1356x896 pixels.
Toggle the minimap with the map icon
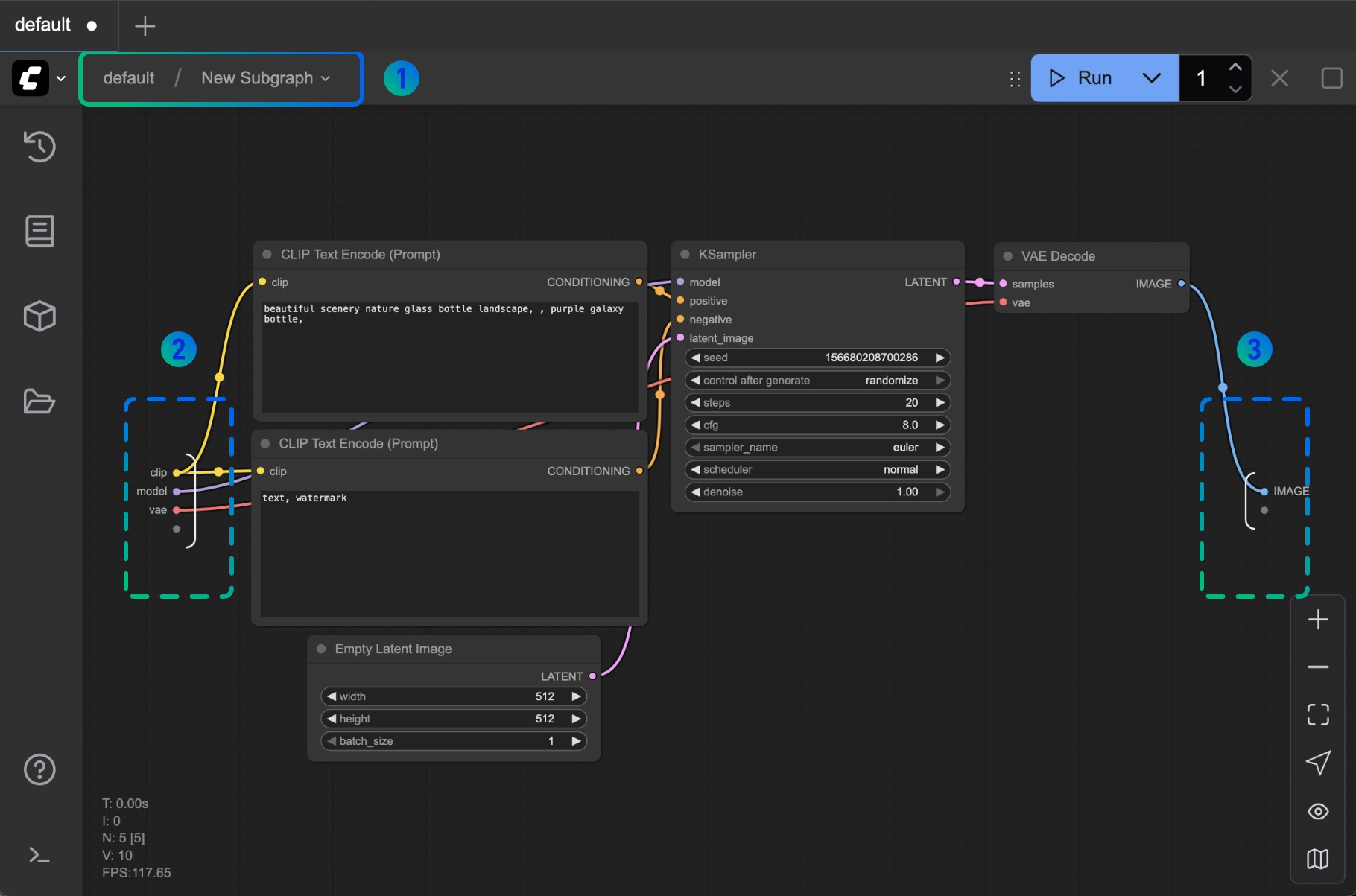1317,859
